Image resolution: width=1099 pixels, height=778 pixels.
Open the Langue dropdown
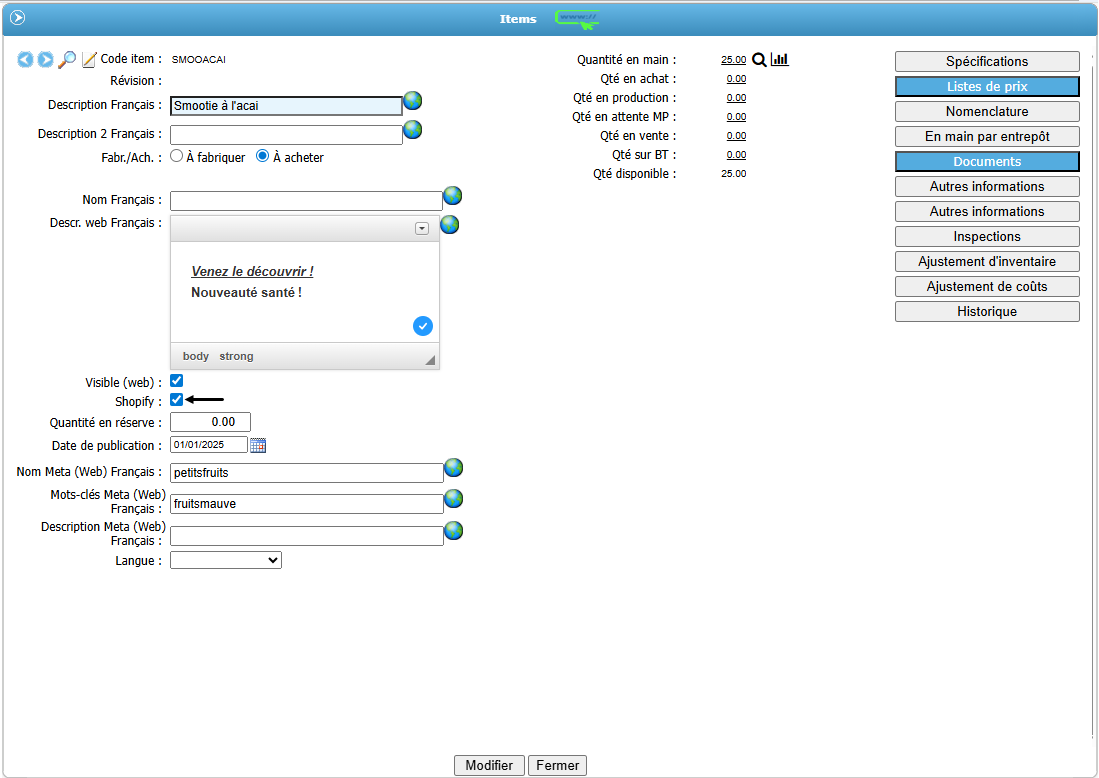point(226,561)
